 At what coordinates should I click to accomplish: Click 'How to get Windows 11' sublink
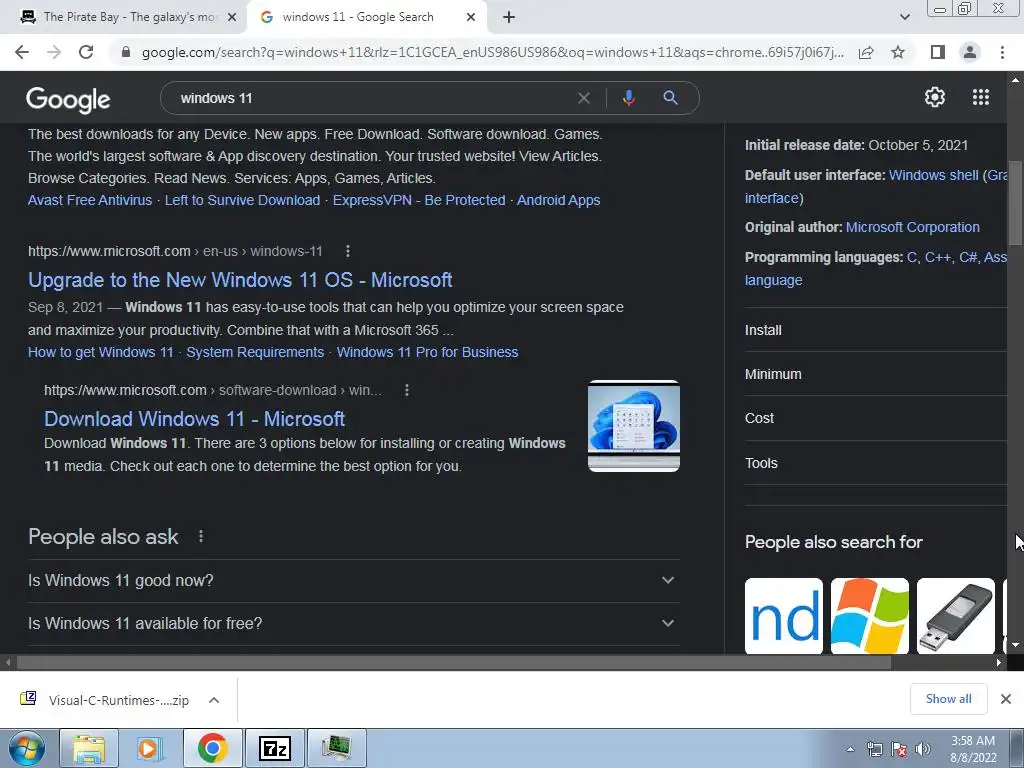pyautogui.click(x=101, y=352)
